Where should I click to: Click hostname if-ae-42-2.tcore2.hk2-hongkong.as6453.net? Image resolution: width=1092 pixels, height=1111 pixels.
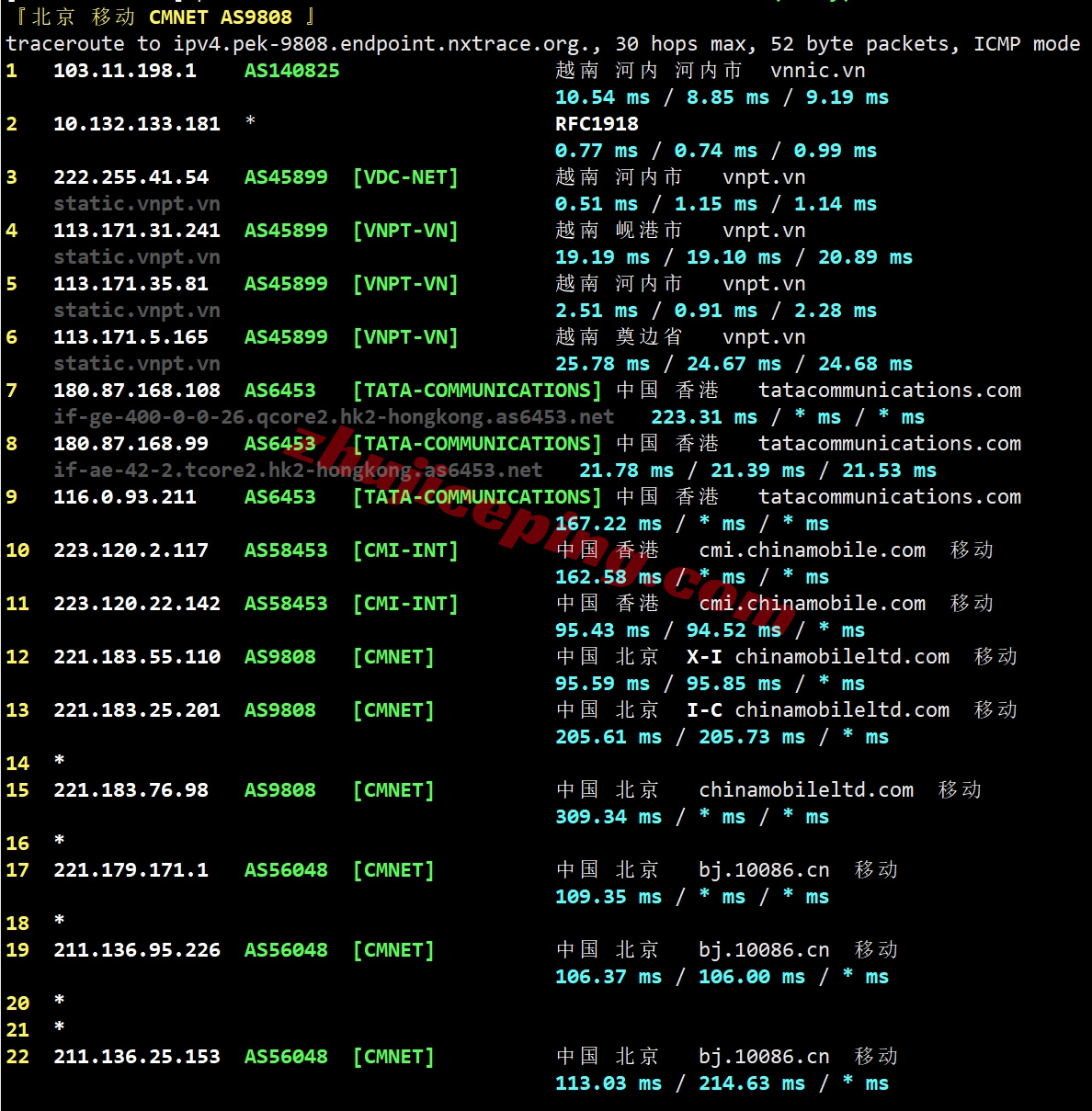click(x=298, y=470)
